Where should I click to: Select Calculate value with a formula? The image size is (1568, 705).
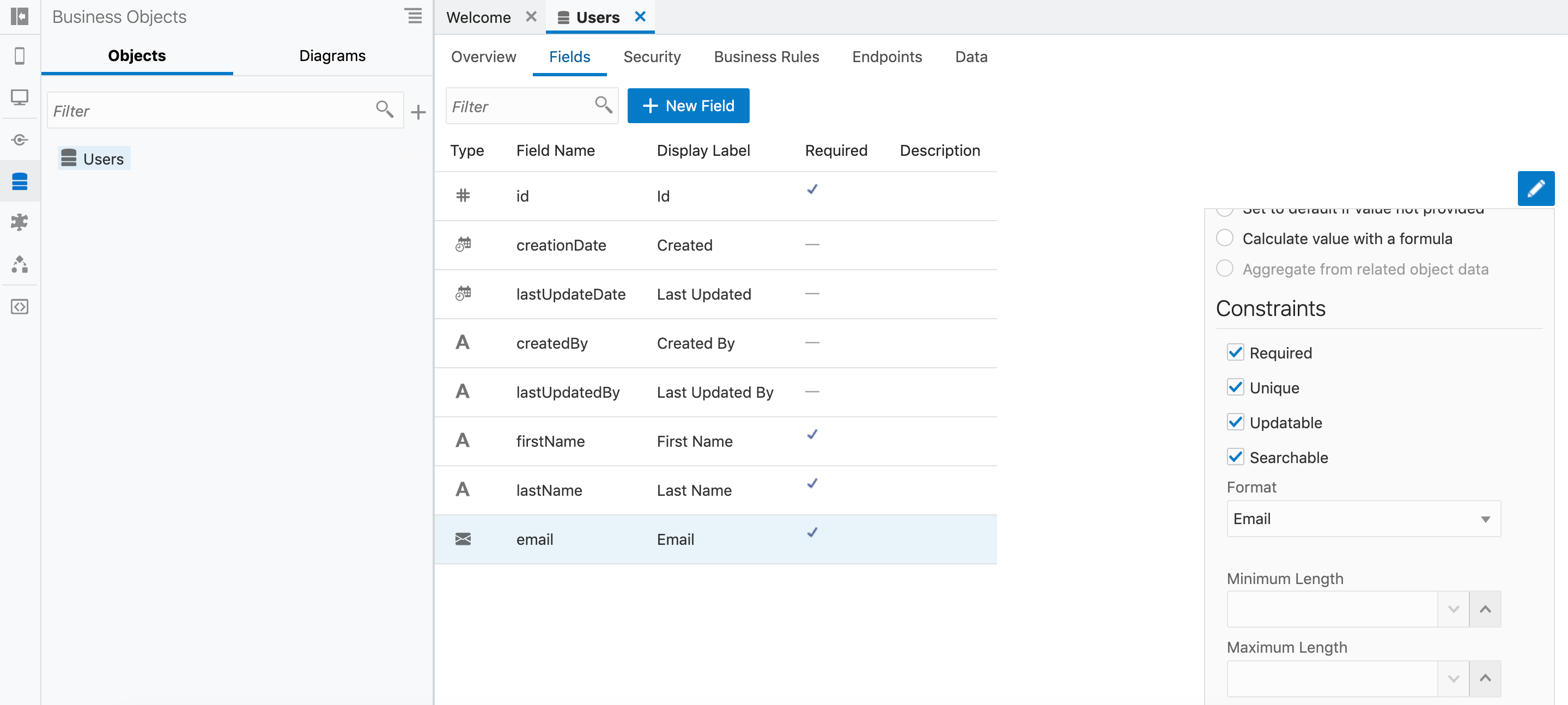click(1224, 238)
